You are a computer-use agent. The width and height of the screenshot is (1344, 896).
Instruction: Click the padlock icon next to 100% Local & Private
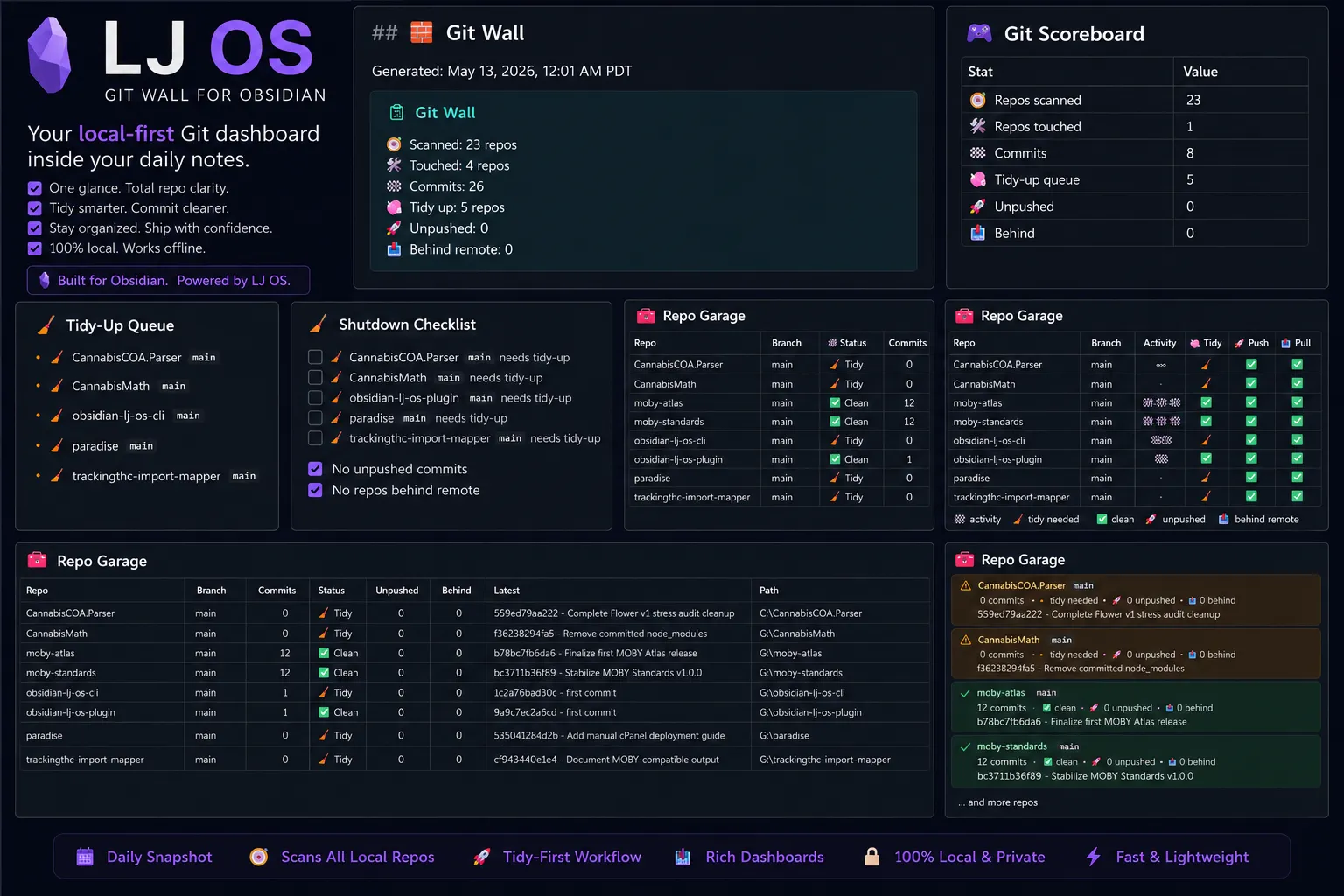click(x=871, y=857)
